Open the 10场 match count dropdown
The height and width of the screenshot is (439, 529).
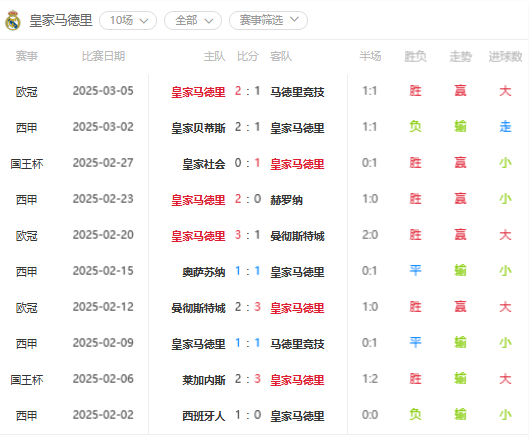[x=128, y=21]
